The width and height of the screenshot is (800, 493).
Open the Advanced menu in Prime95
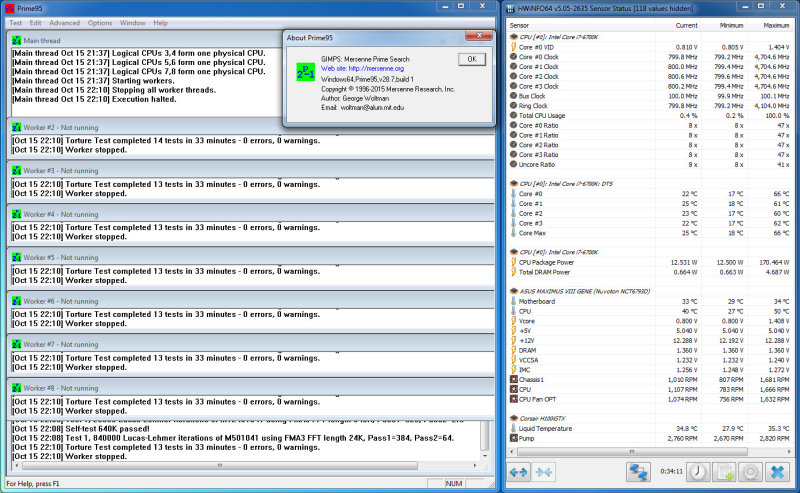(64, 23)
